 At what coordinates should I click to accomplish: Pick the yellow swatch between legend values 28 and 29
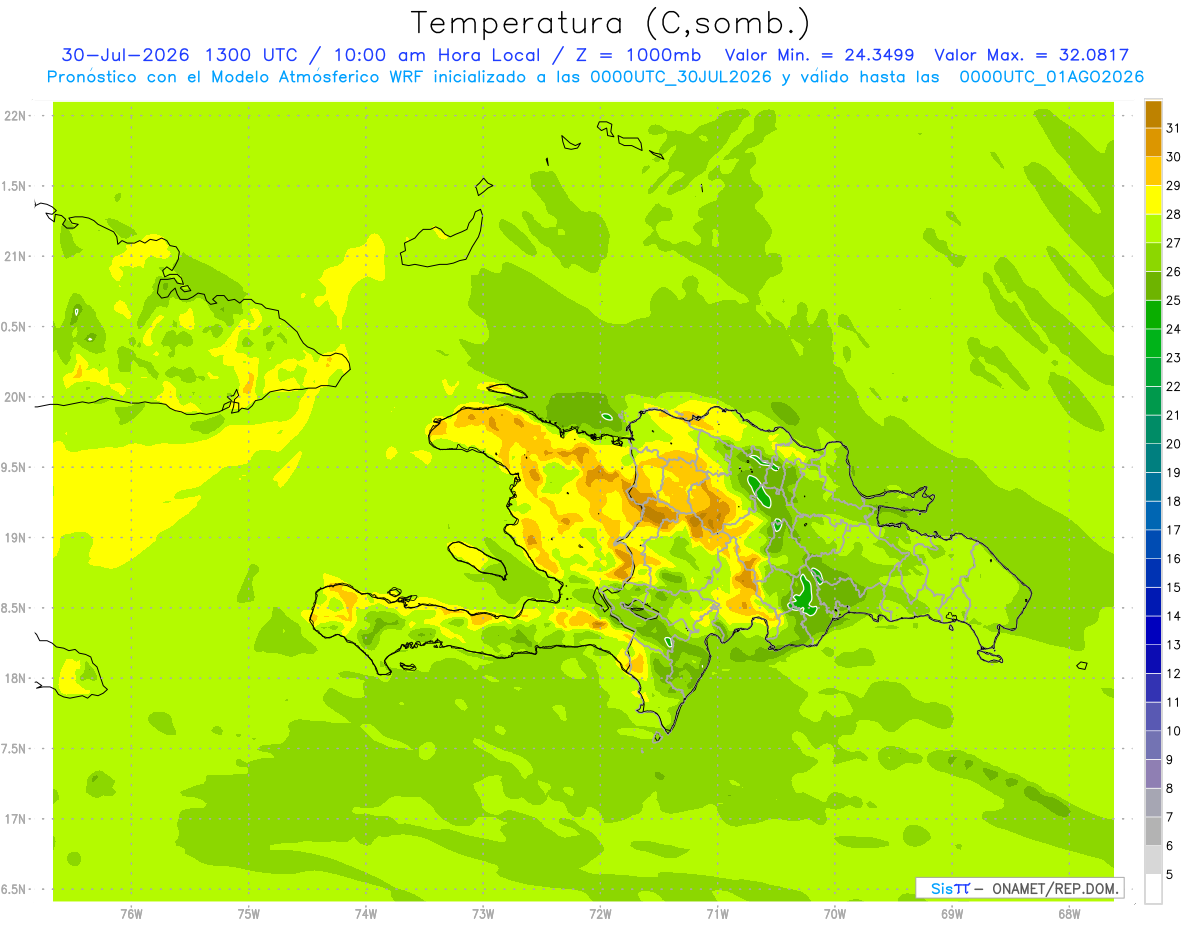click(1153, 200)
